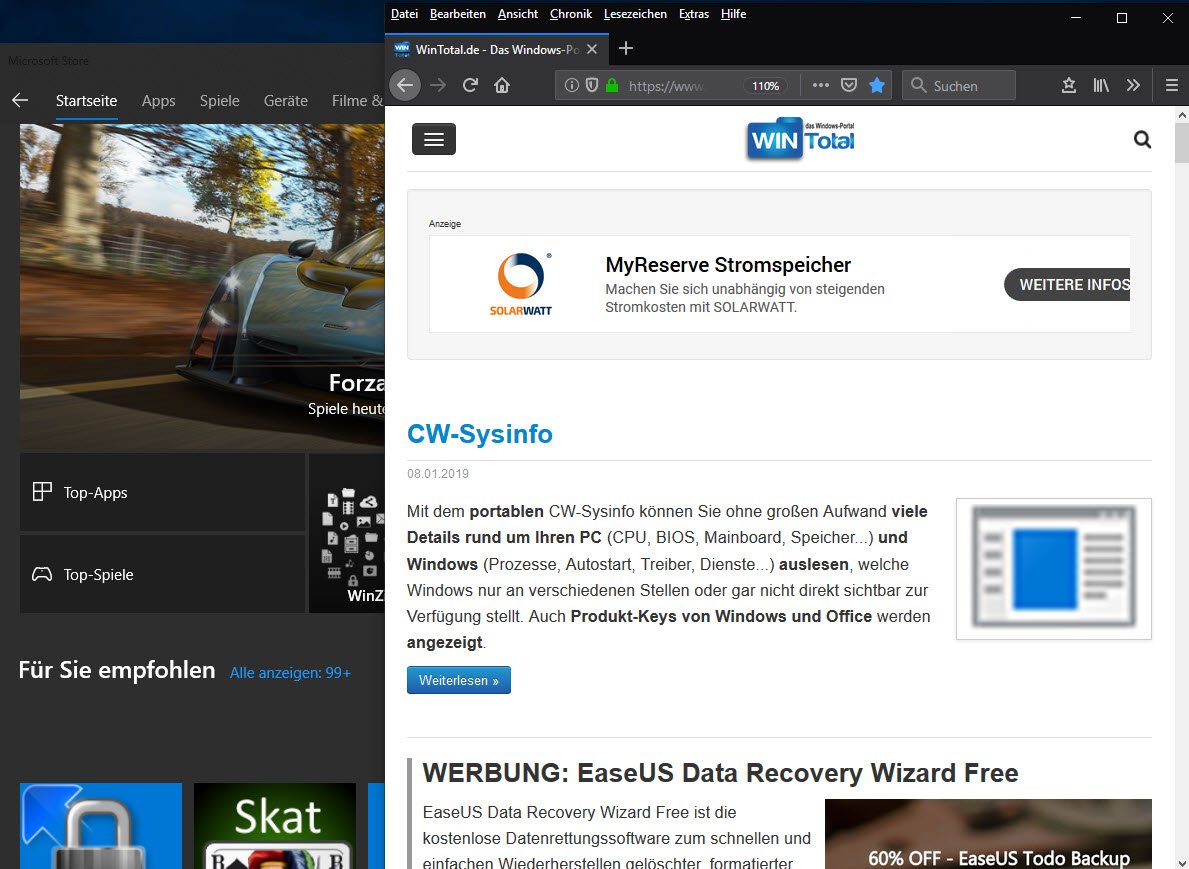Click the green secure connection padlock
Image resolution: width=1189 pixels, height=869 pixels.
point(612,85)
